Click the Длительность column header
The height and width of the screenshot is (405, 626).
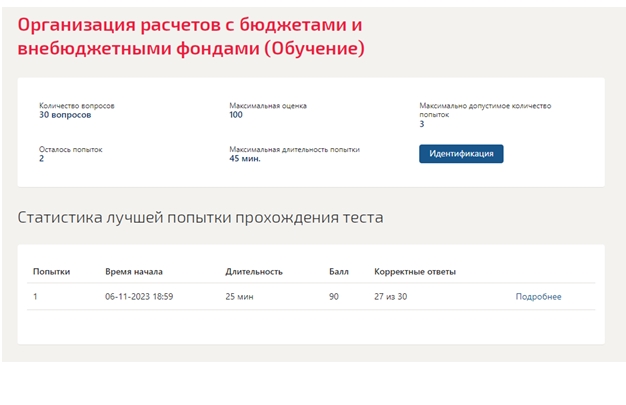254,272
